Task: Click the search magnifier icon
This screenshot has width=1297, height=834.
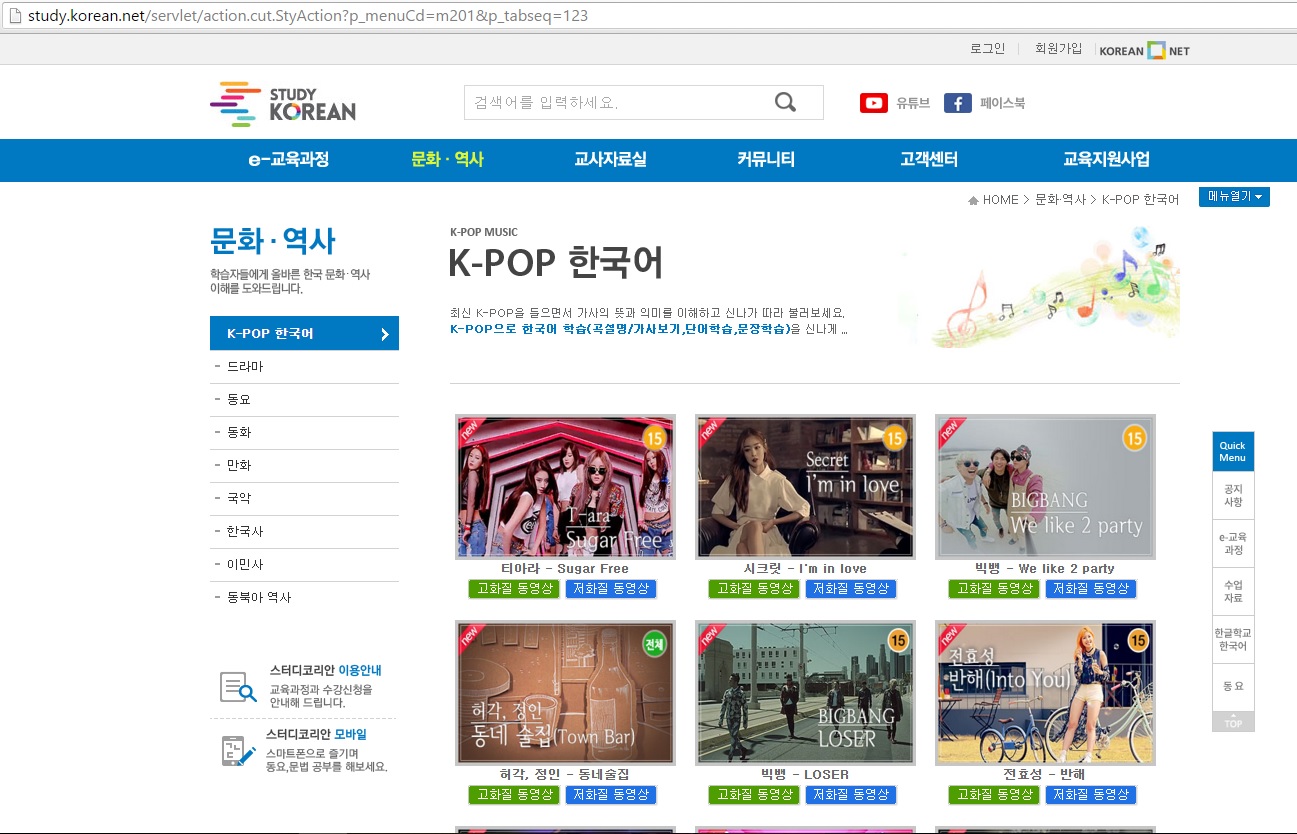Action: click(786, 102)
